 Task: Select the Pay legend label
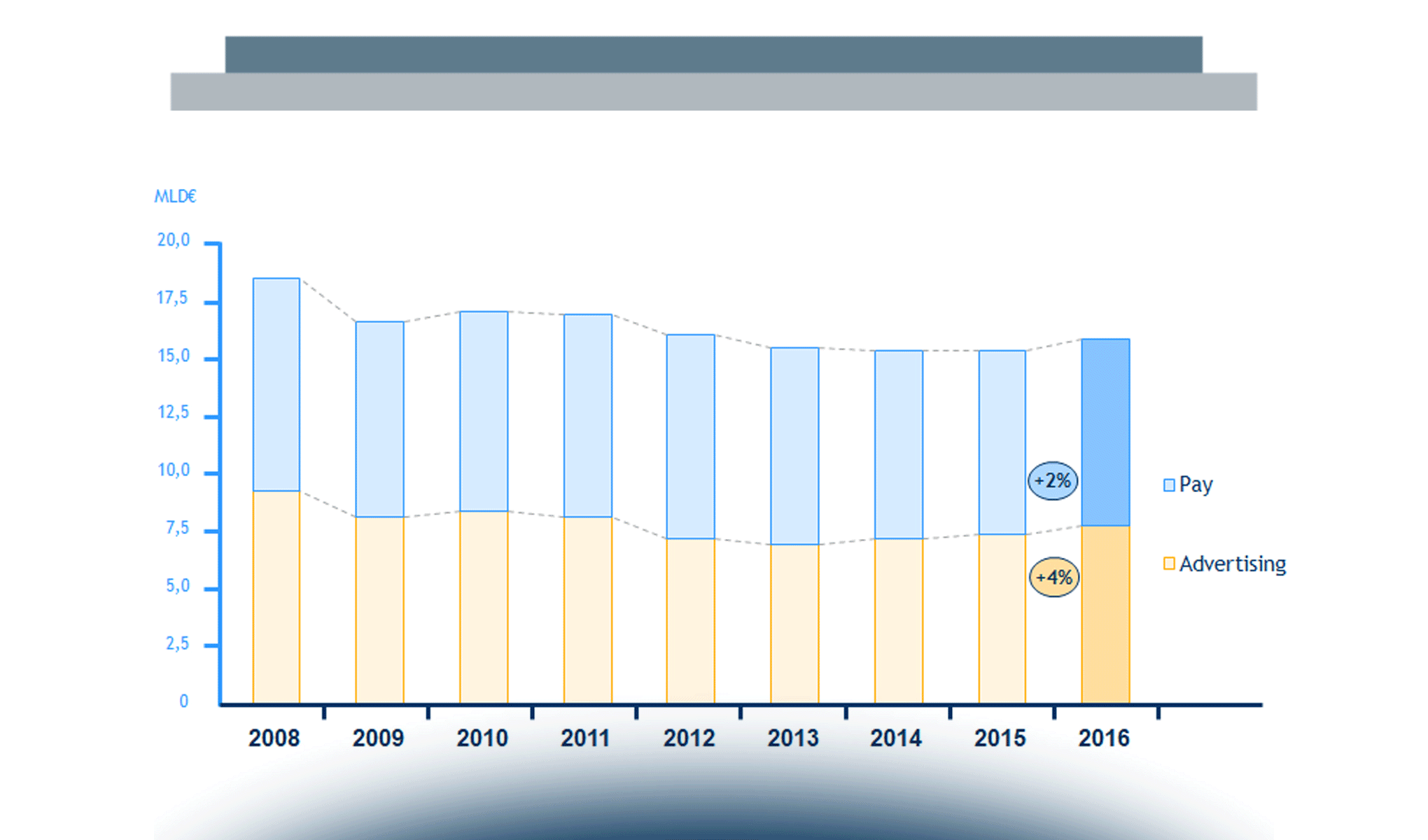(1196, 484)
